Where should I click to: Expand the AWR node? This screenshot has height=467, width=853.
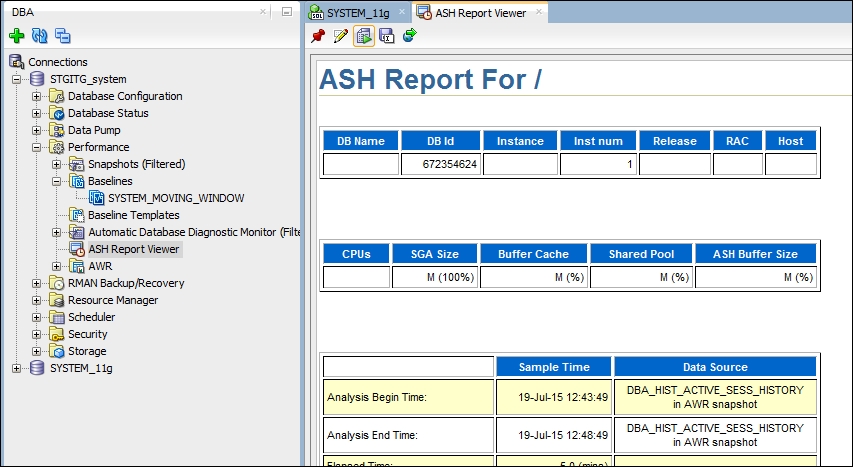(x=57, y=266)
